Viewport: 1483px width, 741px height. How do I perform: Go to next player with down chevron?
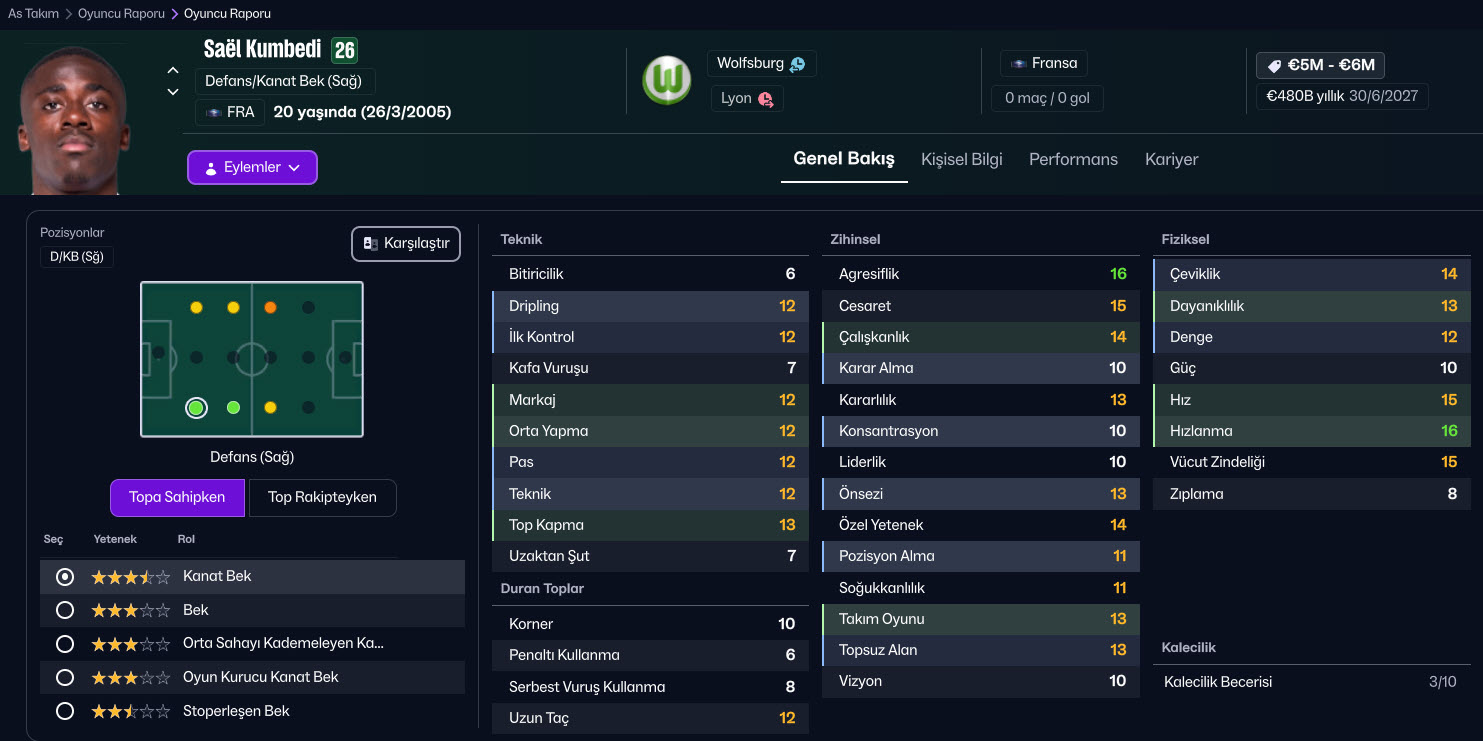tap(173, 92)
